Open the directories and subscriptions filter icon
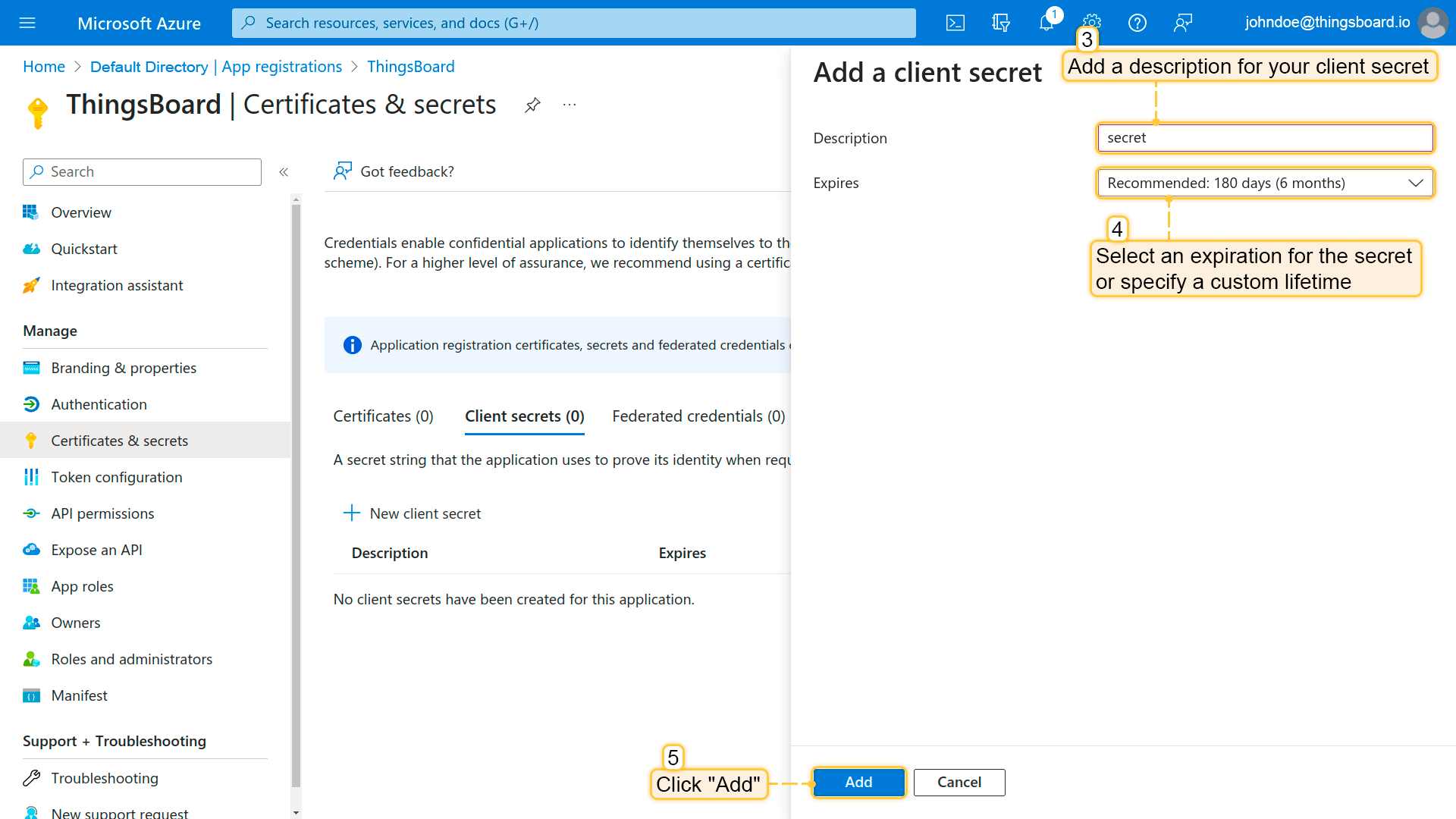1456x819 pixels. point(1001,23)
